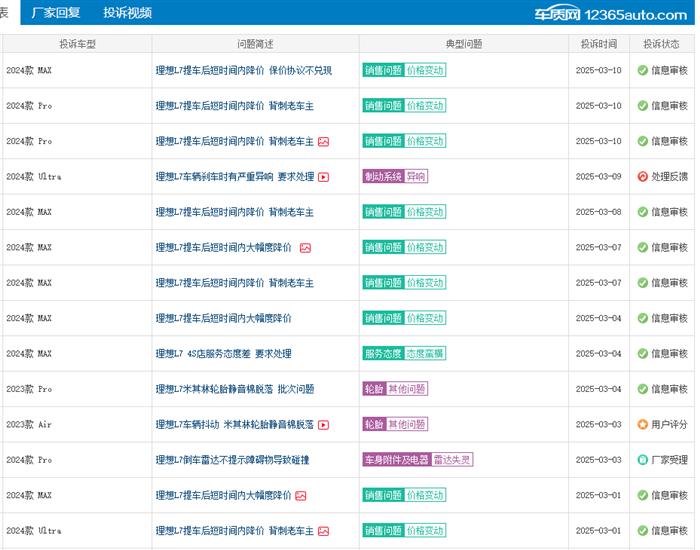Click the 用户评分 status text

point(669,425)
